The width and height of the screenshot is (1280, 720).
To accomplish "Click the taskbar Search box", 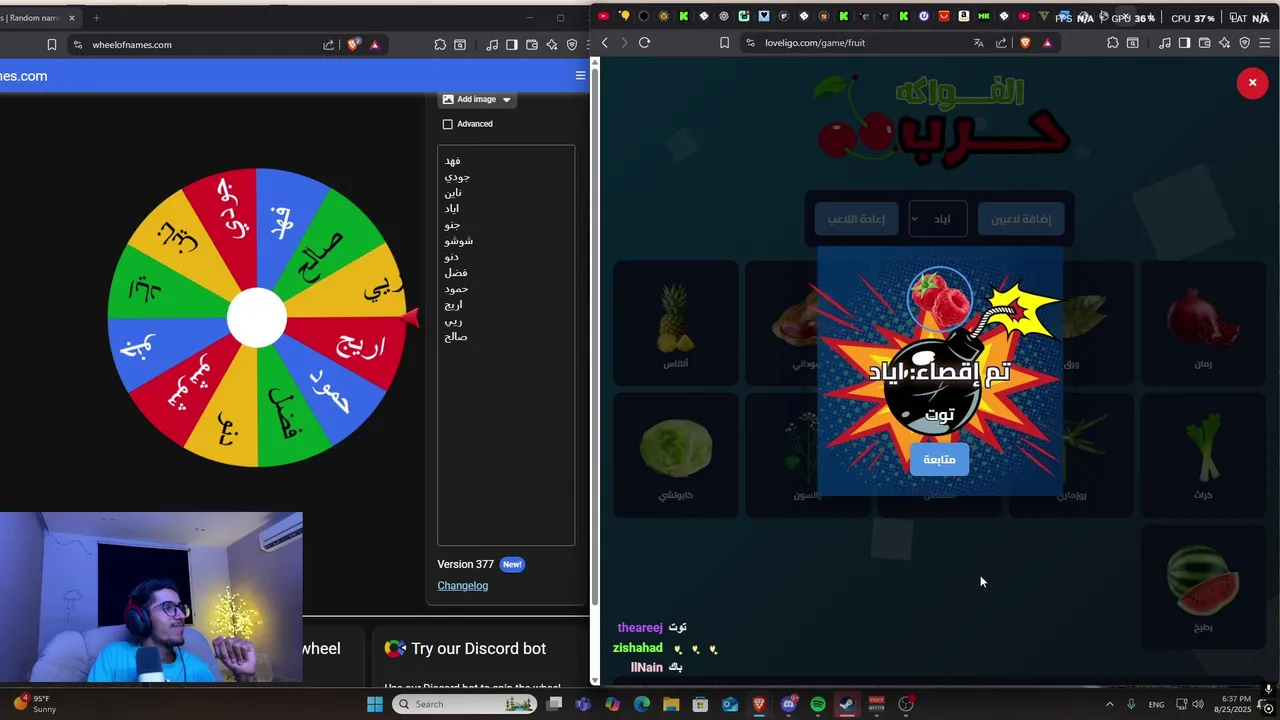I will [x=464, y=704].
